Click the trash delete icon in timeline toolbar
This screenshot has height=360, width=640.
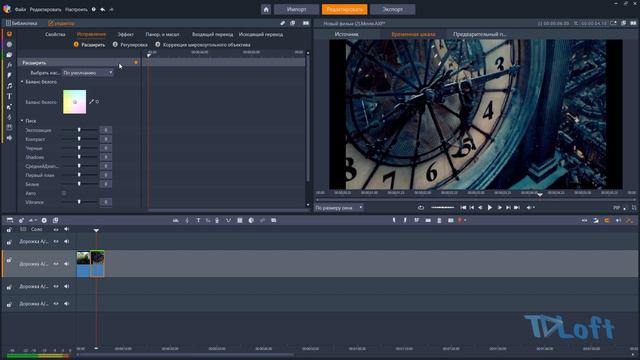pos(439,220)
